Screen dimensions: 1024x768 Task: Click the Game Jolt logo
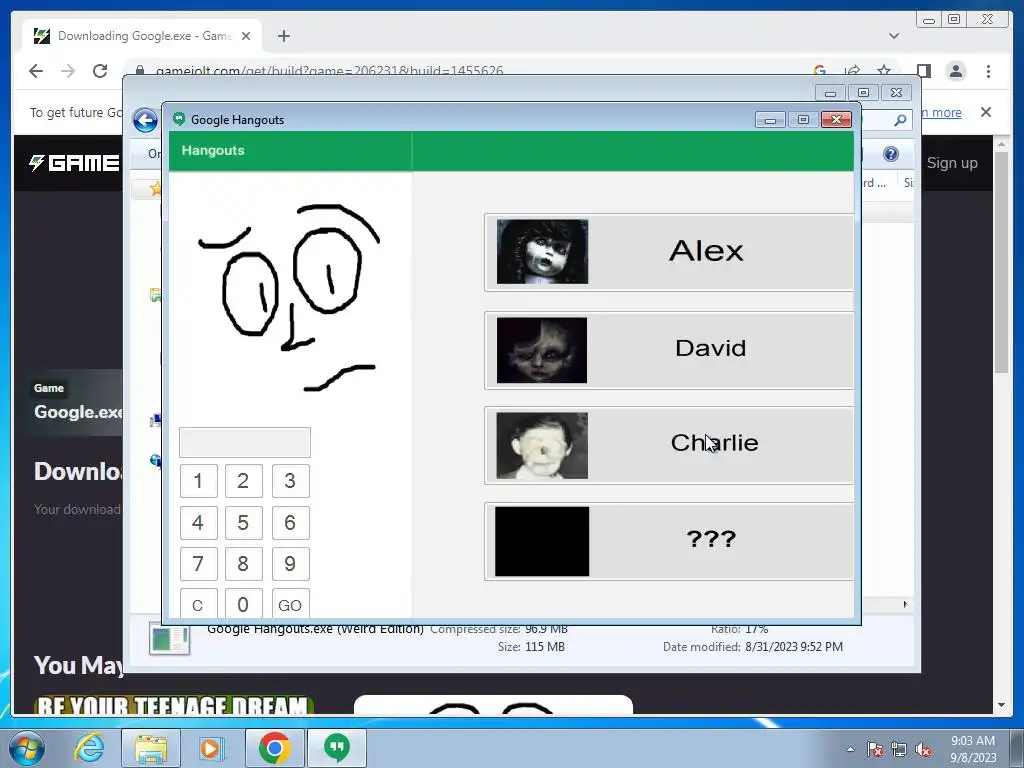click(74, 163)
